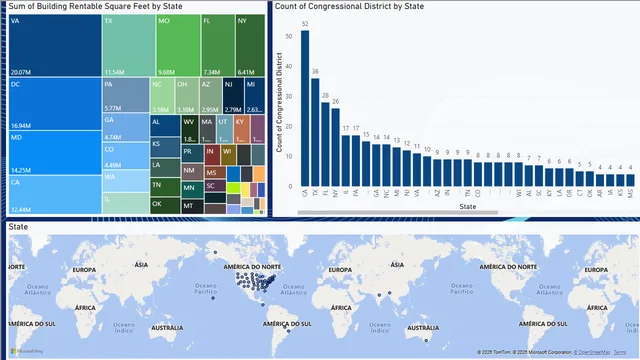640x360 pixels.
Task: Choose the CA tile in treemap
Action: click(x=55, y=195)
